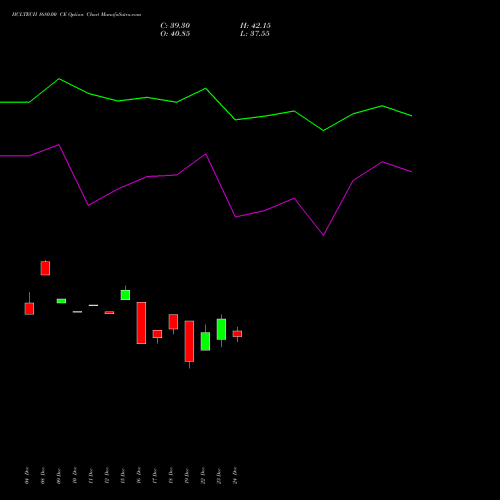Viewport: 500px width, 500px height.
Task: Click the tall red candle for 16 Dec
Action: [x=141, y=323]
